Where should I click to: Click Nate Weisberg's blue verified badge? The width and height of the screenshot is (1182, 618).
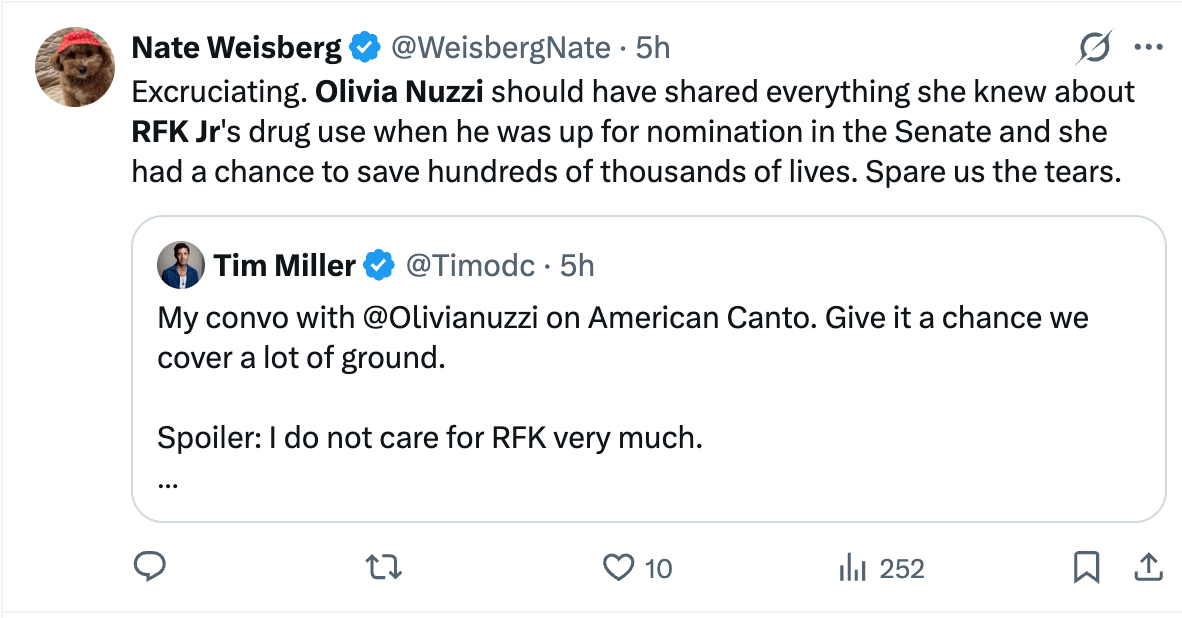click(363, 47)
